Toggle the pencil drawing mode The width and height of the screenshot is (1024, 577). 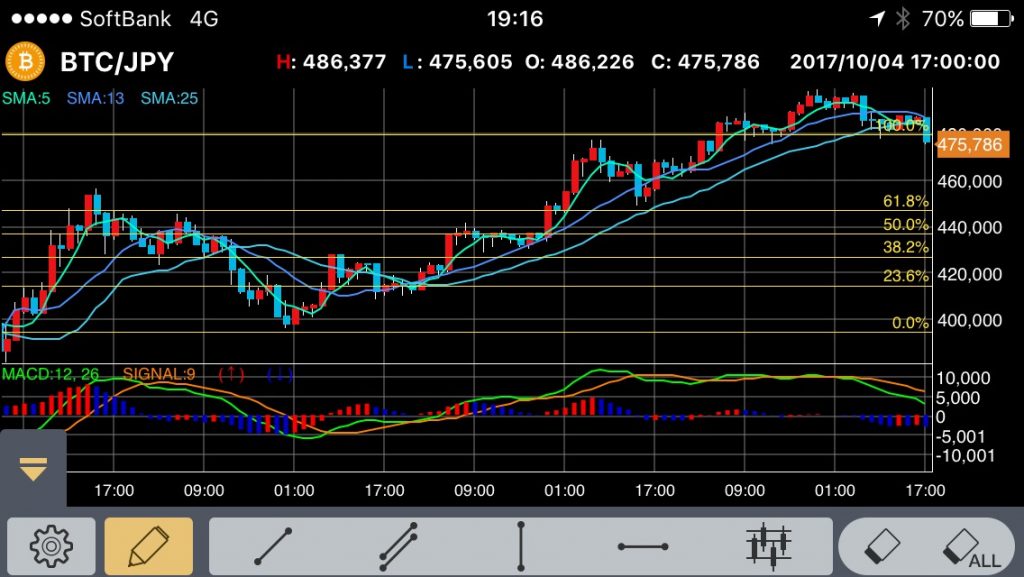click(149, 546)
